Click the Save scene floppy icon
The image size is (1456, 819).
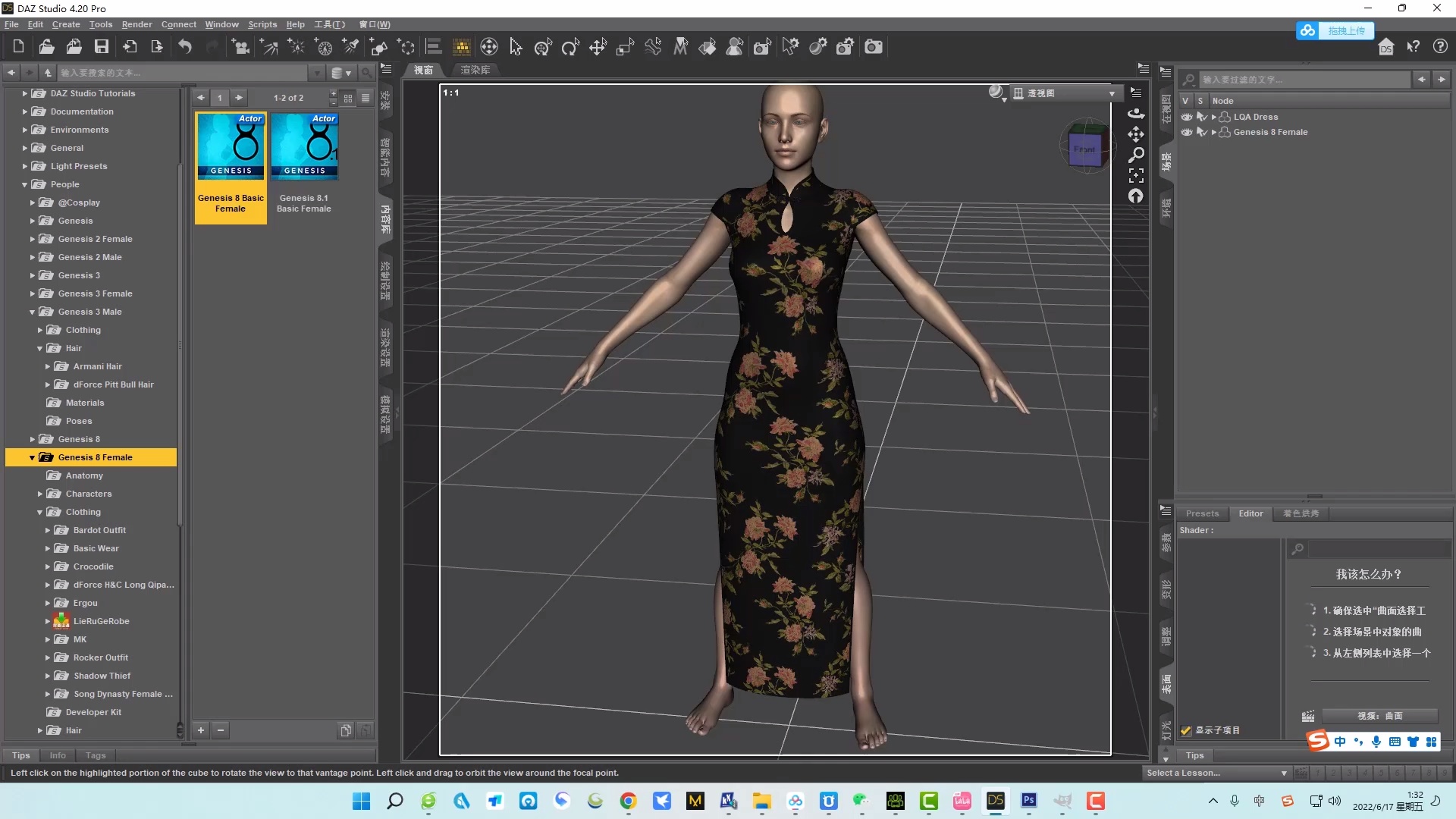(101, 47)
